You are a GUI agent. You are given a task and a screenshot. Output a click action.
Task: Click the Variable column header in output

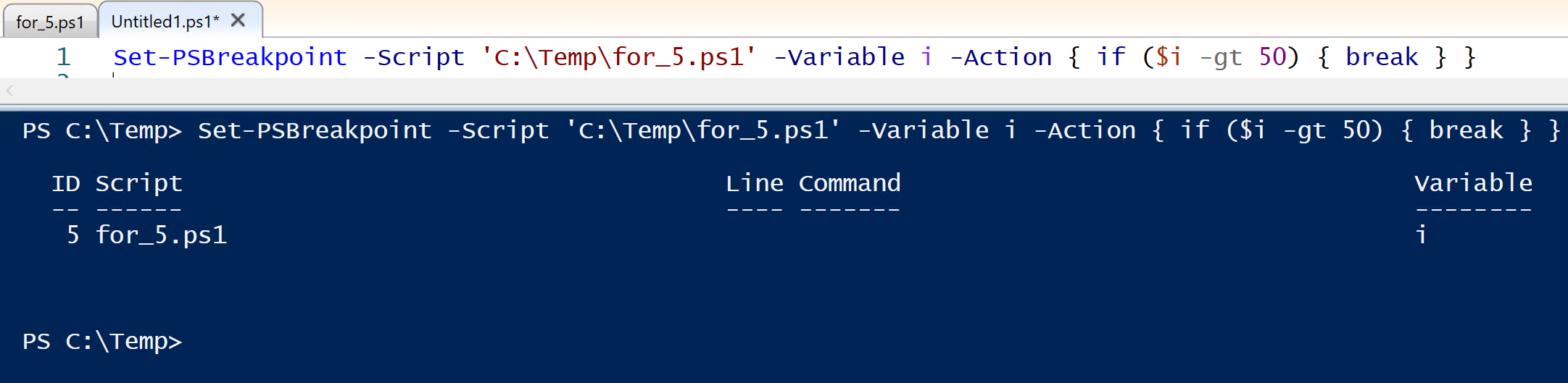tap(1473, 183)
